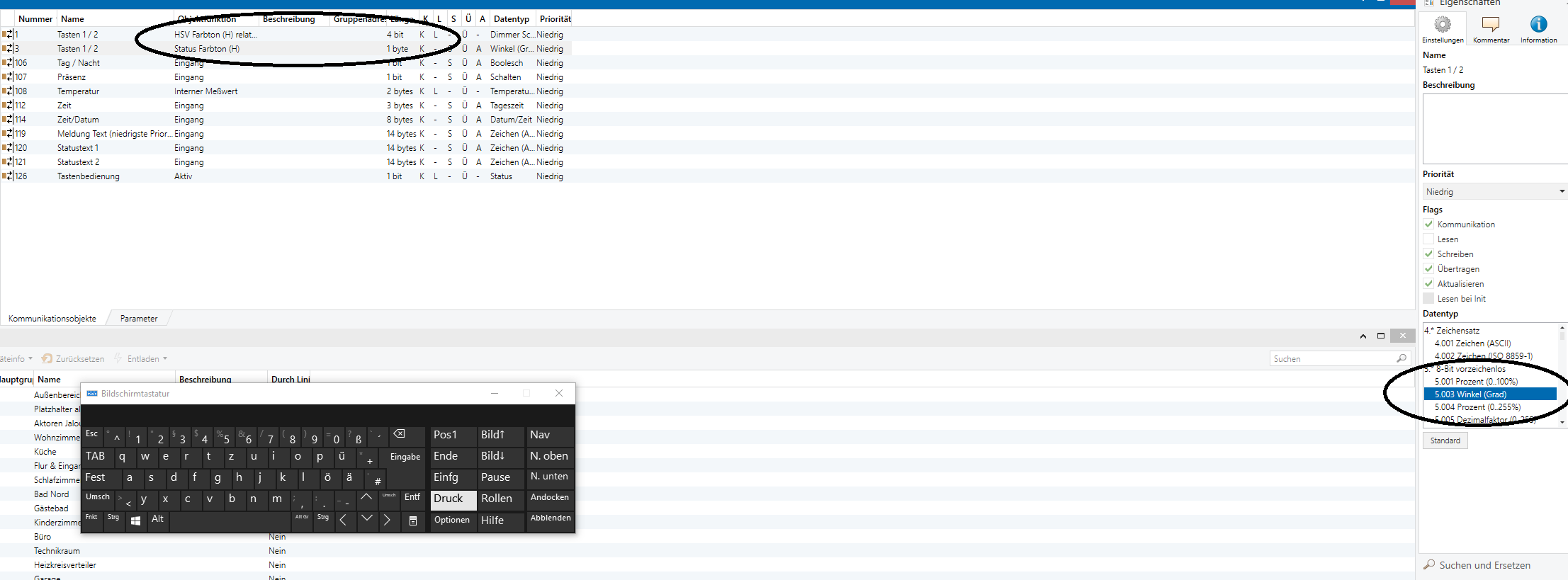
Task: Select object icon of row 107 Präsenz
Action: (8, 77)
